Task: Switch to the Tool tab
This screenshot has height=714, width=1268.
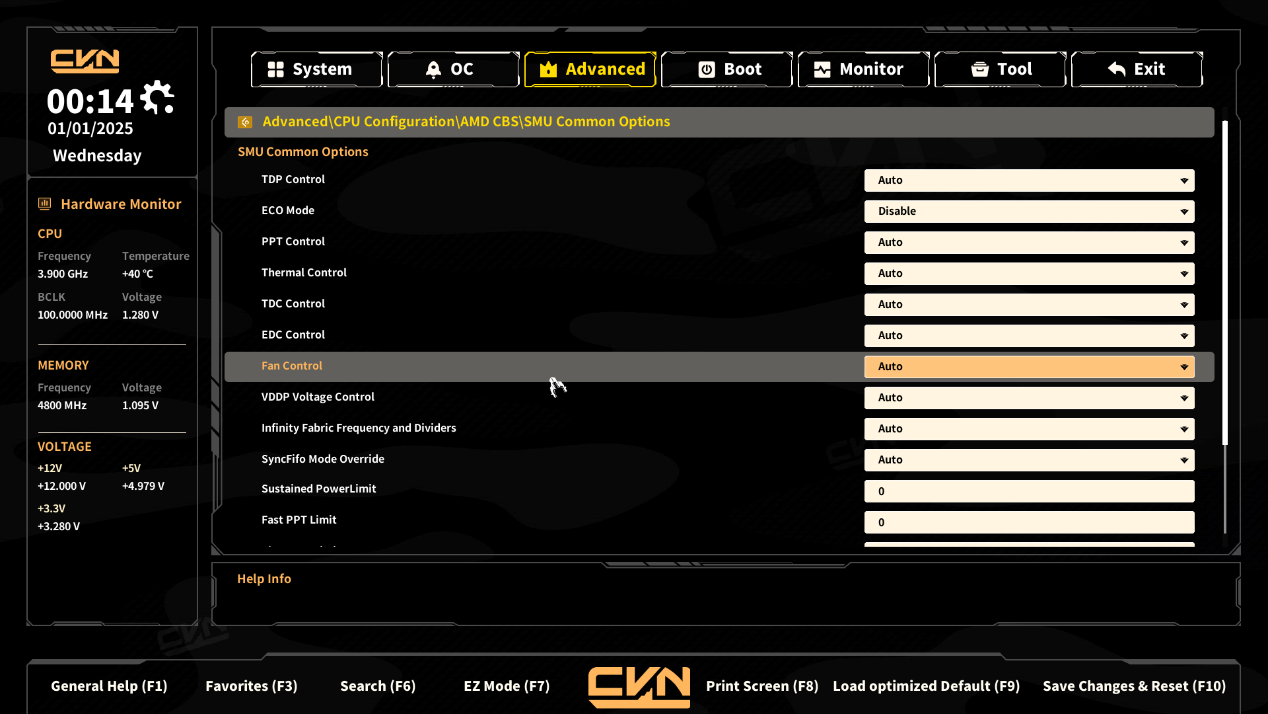Action: (x=1000, y=69)
